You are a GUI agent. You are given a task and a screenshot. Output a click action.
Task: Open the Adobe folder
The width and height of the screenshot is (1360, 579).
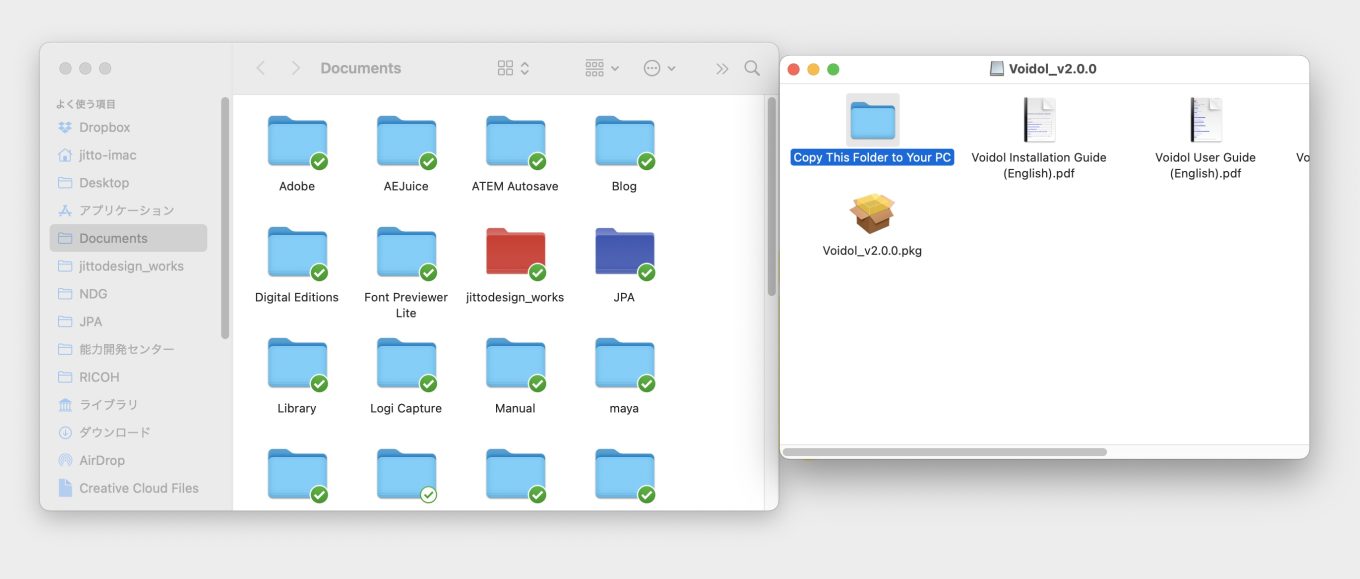click(297, 142)
